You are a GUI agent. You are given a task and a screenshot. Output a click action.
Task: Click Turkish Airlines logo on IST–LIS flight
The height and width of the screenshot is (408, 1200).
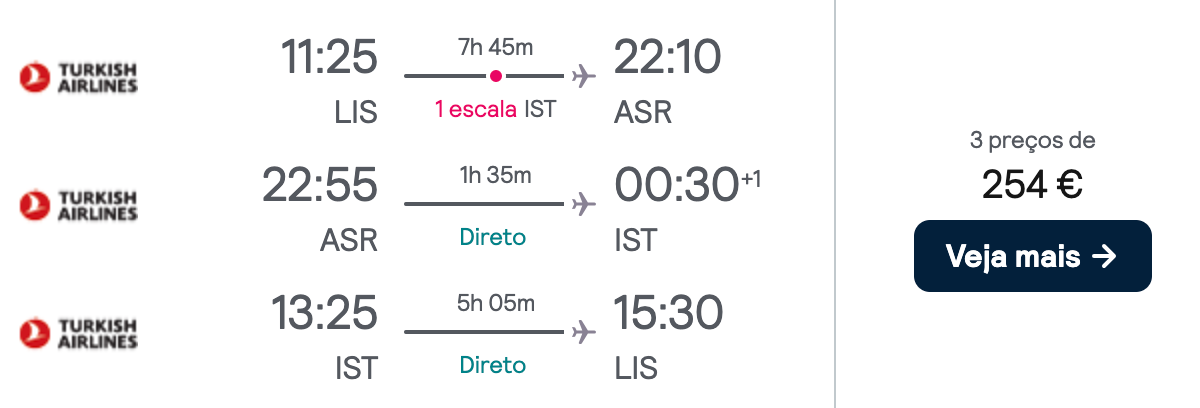click(x=79, y=333)
